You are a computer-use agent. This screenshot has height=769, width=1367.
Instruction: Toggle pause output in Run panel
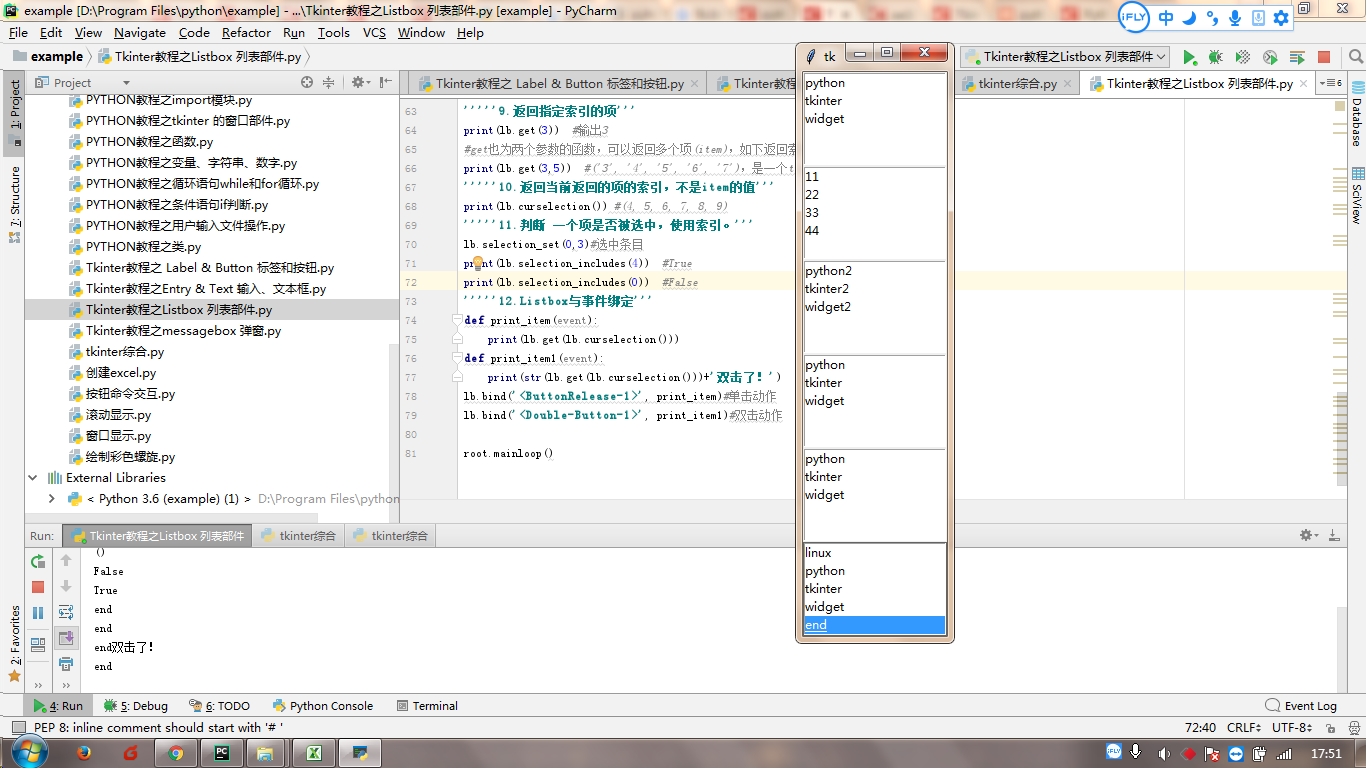38,613
